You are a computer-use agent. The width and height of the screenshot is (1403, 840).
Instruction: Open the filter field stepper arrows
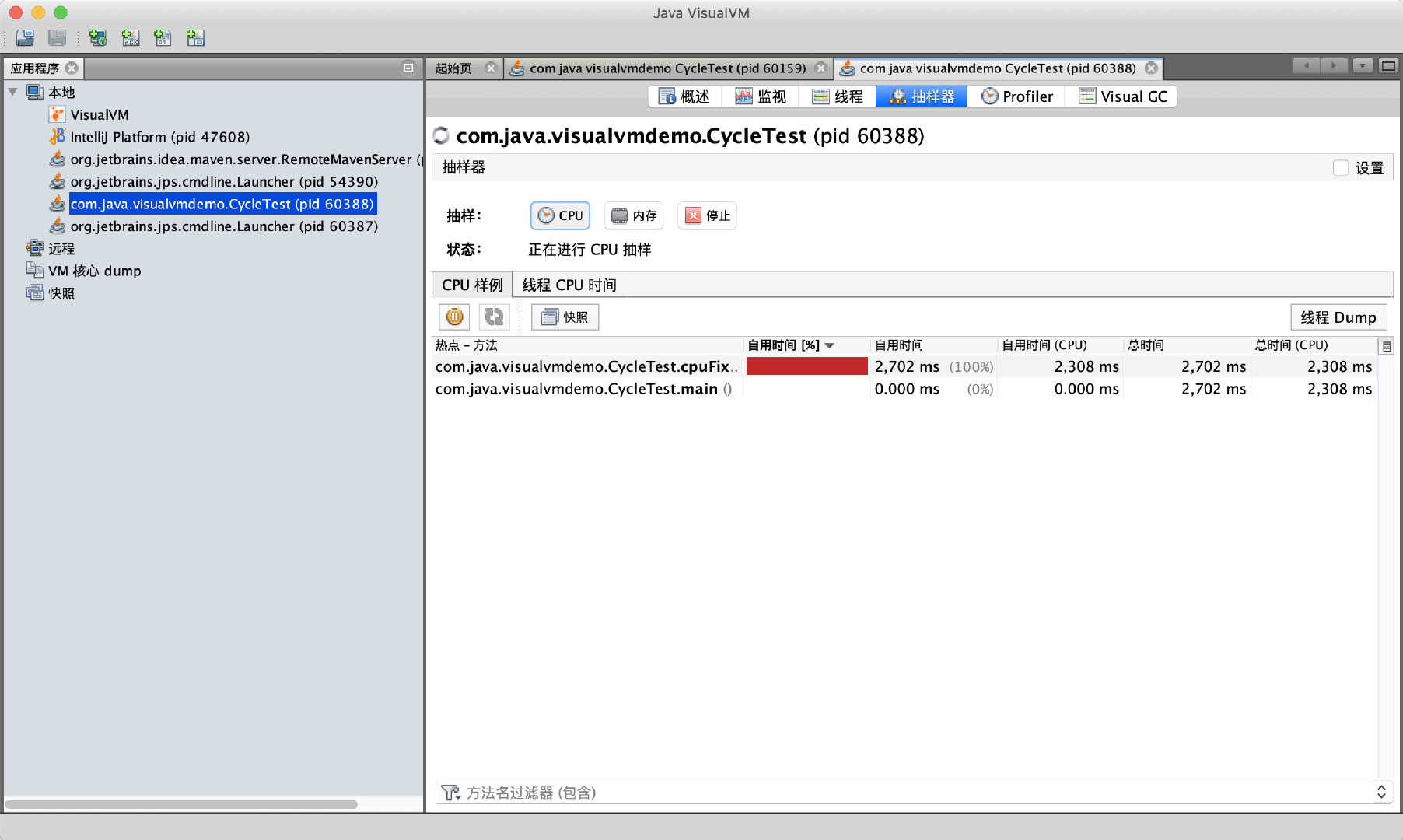[x=1381, y=792]
